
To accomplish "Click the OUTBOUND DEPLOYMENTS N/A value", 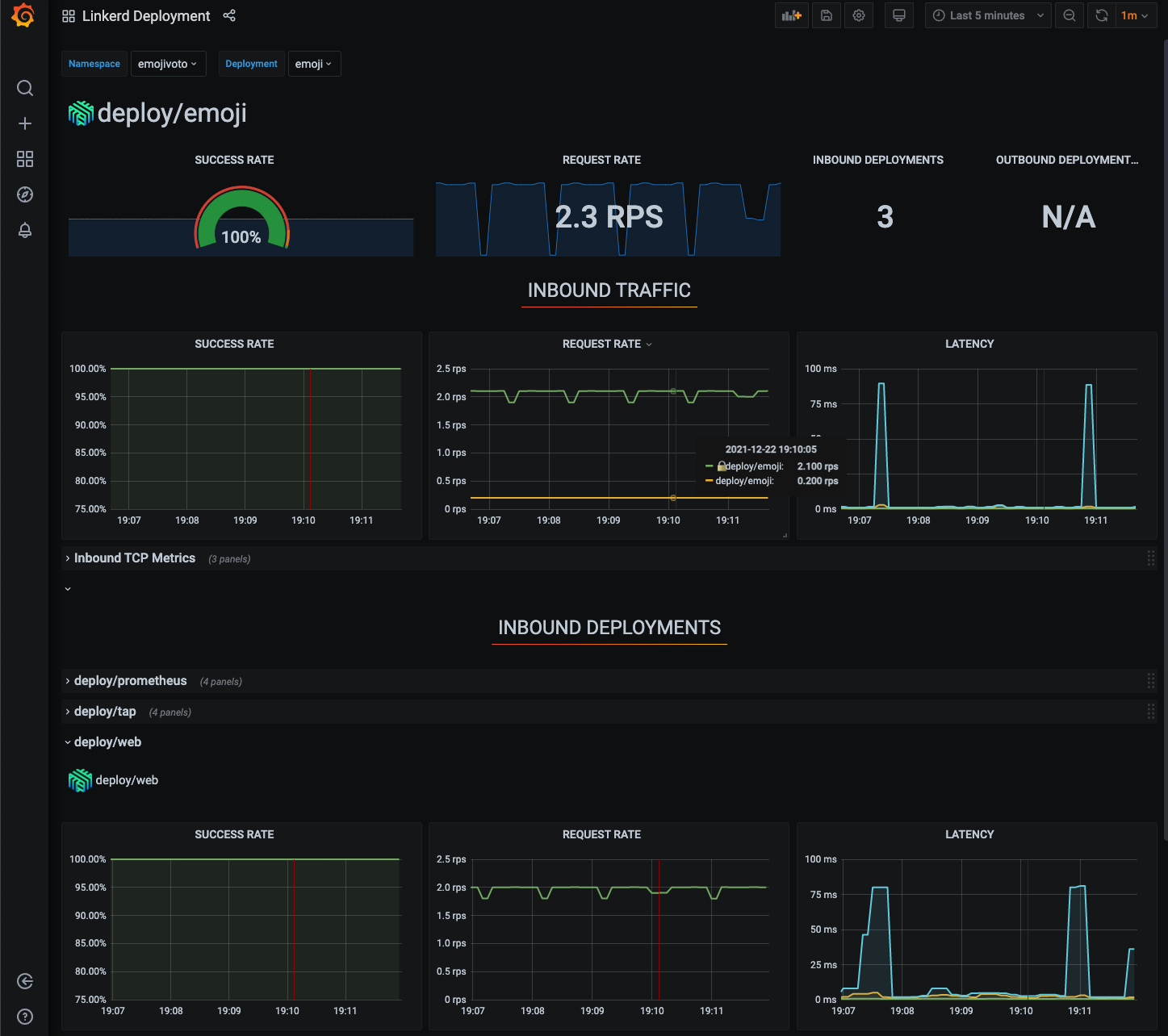I will click(x=1069, y=216).
